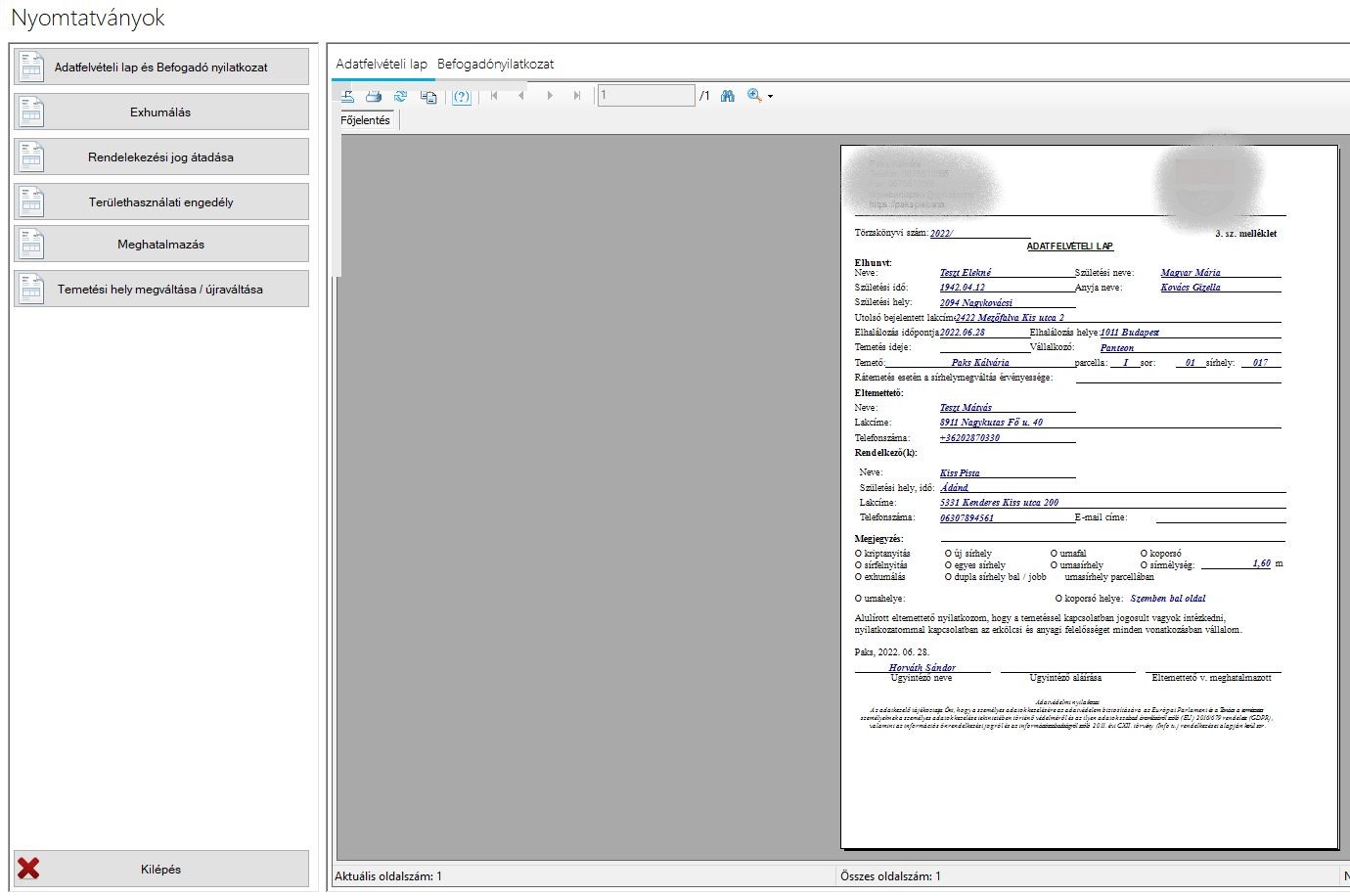Click the copy icon in report toolbar
The width and height of the screenshot is (1350, 896).
tap(428, 96)
